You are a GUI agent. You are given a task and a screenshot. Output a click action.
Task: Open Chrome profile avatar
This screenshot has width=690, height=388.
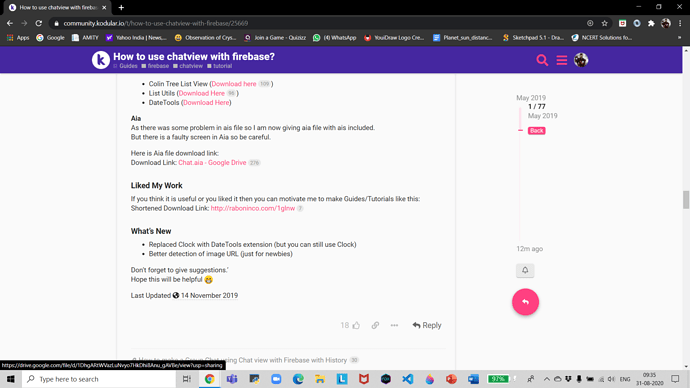666,23
